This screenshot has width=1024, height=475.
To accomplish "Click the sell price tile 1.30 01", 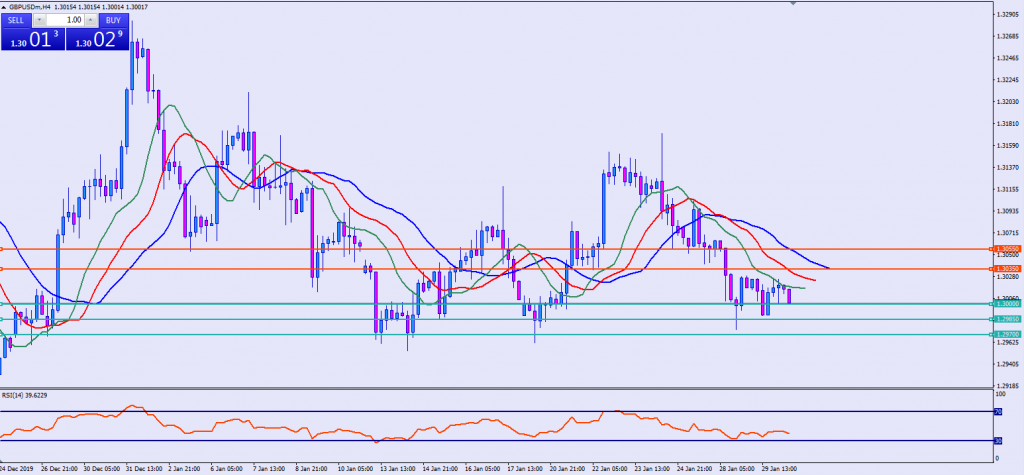I will pyautogui.click(x=32, y=40).
